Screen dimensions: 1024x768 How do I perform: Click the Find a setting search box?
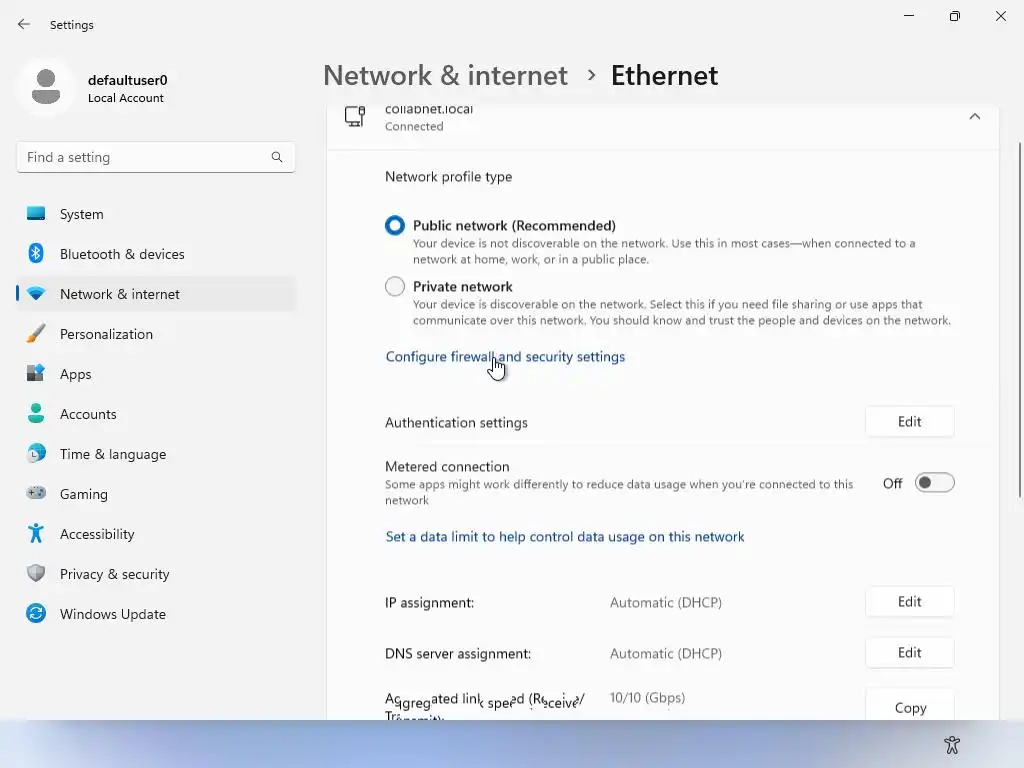(x=145, y=157)
